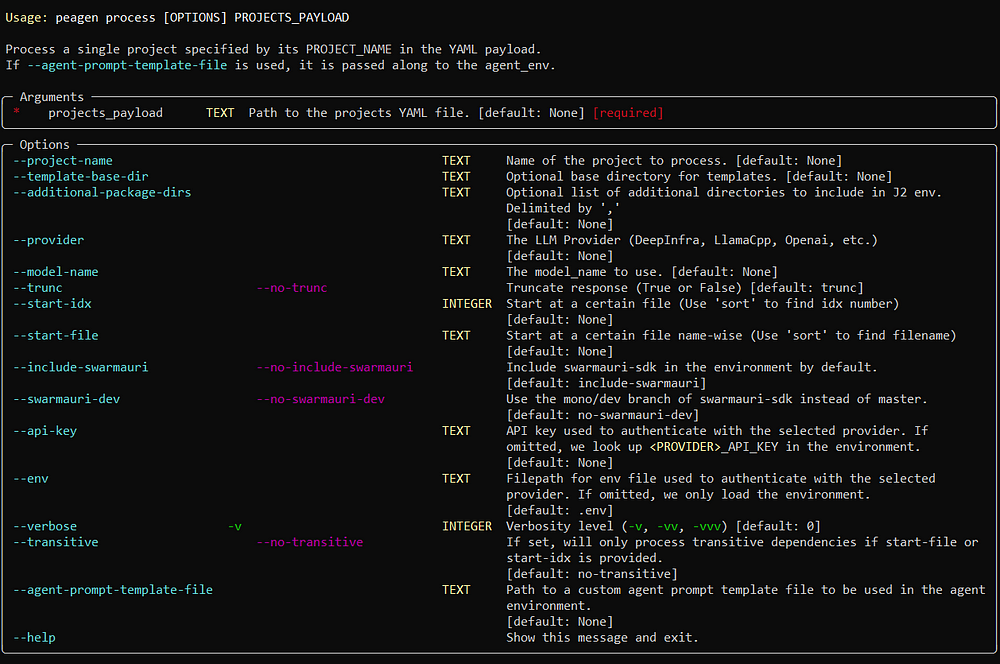Click the --agent-prompt-template-file option in Options
This screenshot has height=664, width=1000.
click(x=113, y=590)
